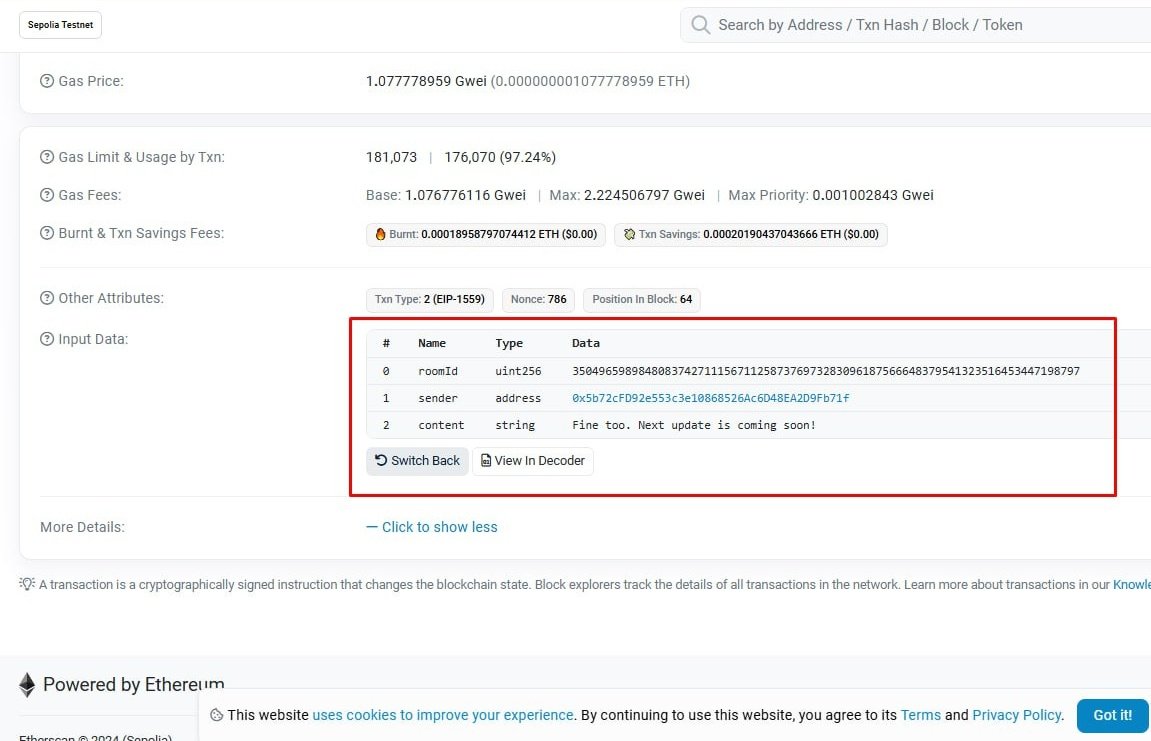
Task: Click the content name cell
Action: tap(441, 425)
